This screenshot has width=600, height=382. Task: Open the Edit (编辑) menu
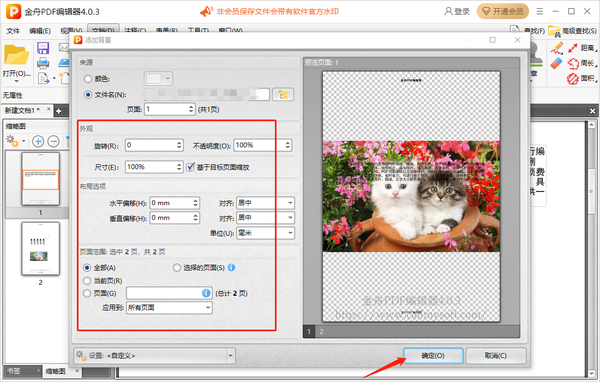coord(40,31)
